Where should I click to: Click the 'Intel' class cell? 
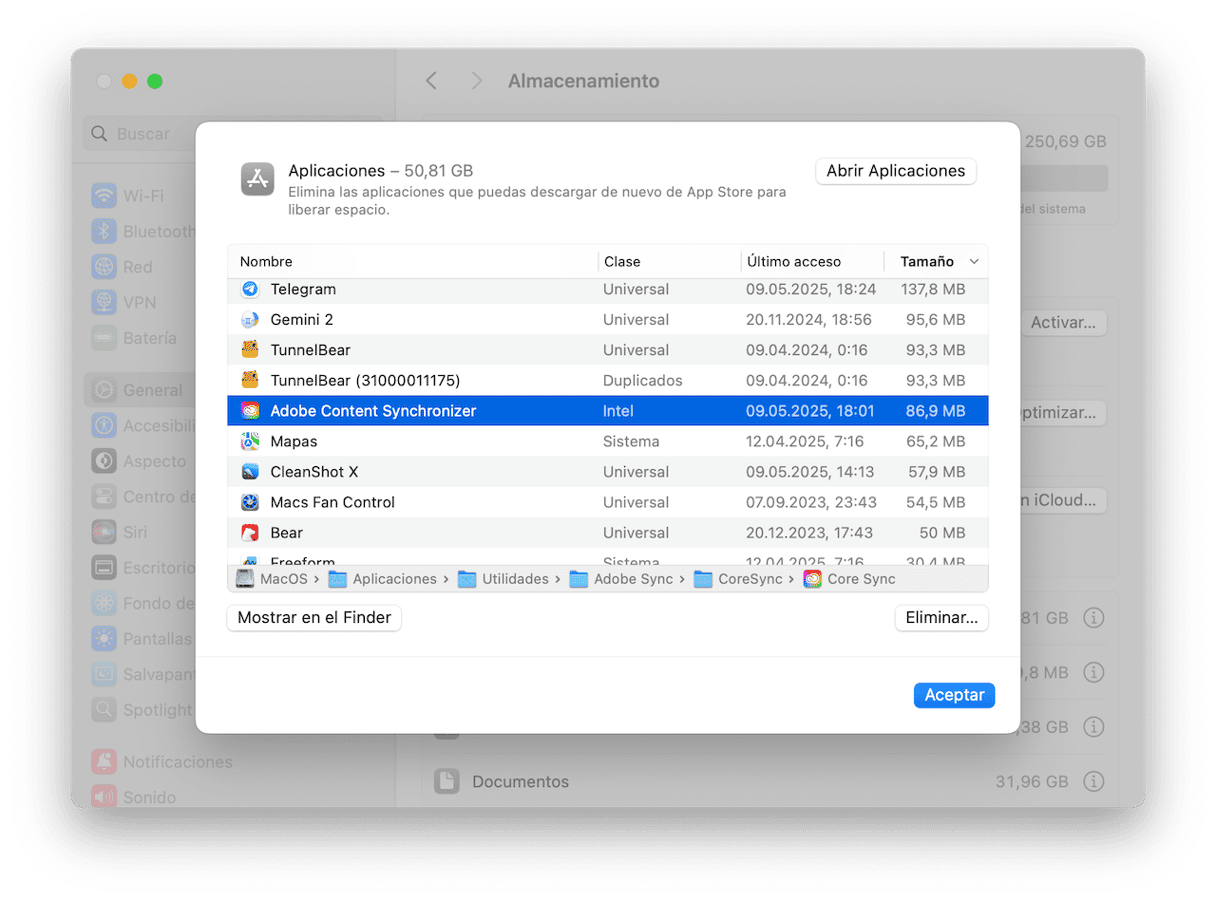point(618,411)
